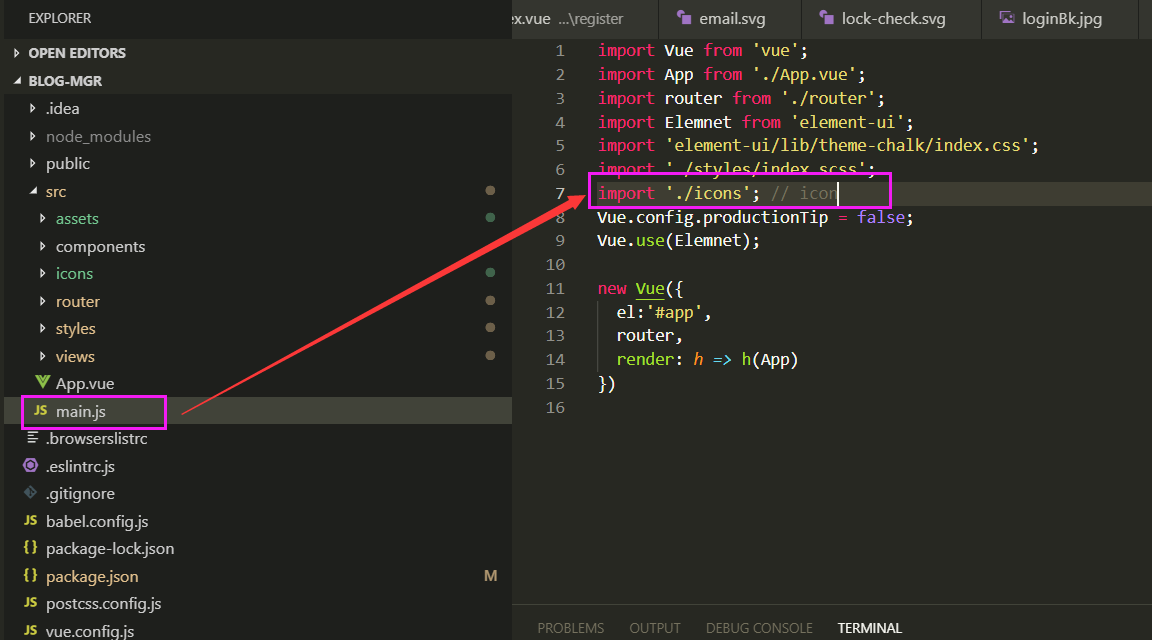The height and width of the screenshot is (640, 1152).
Task: Click the Vue.use(Elemnet) code line
Action: 679,240
